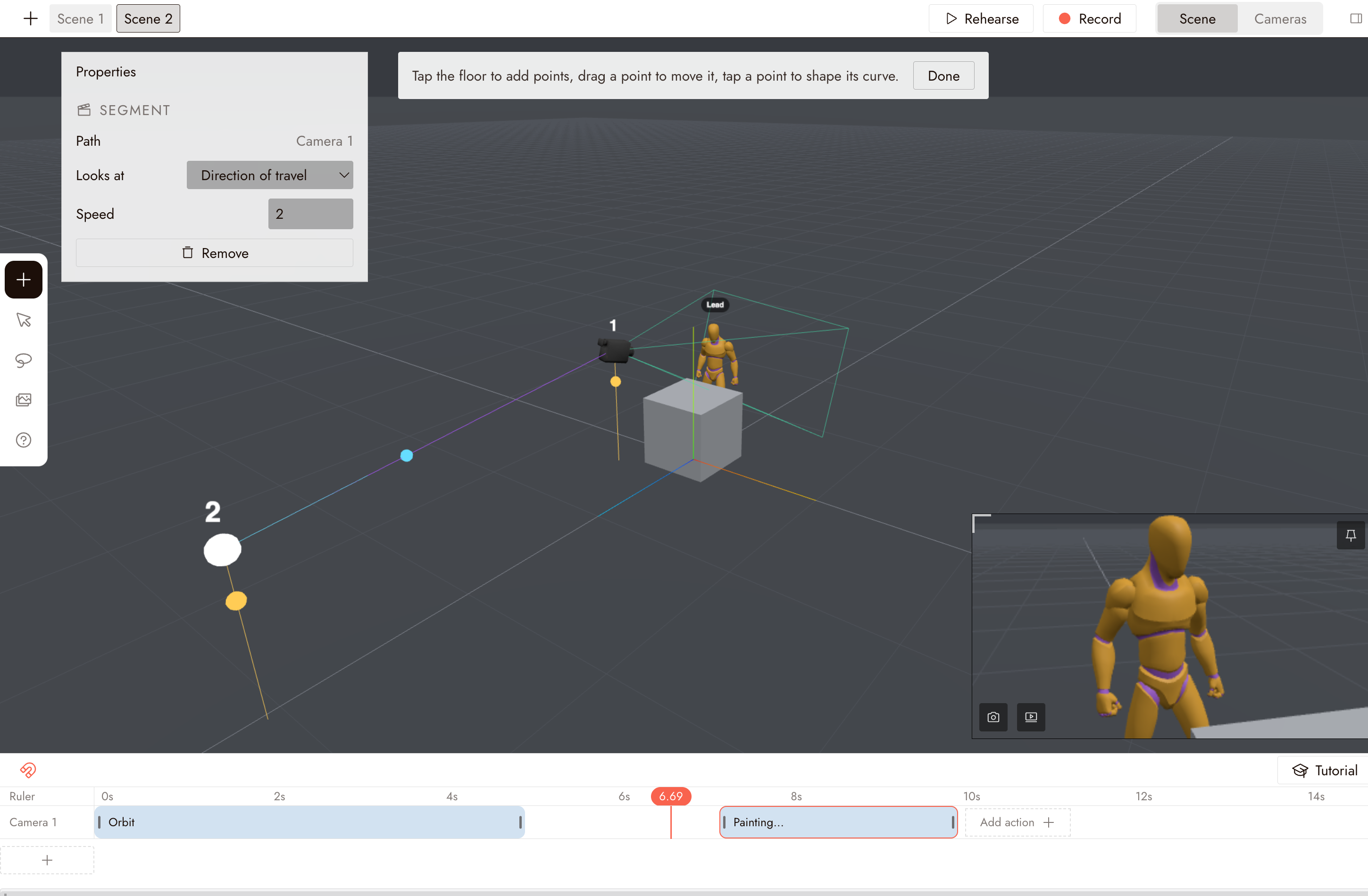Open the image gallery tool

click(24, 400)
